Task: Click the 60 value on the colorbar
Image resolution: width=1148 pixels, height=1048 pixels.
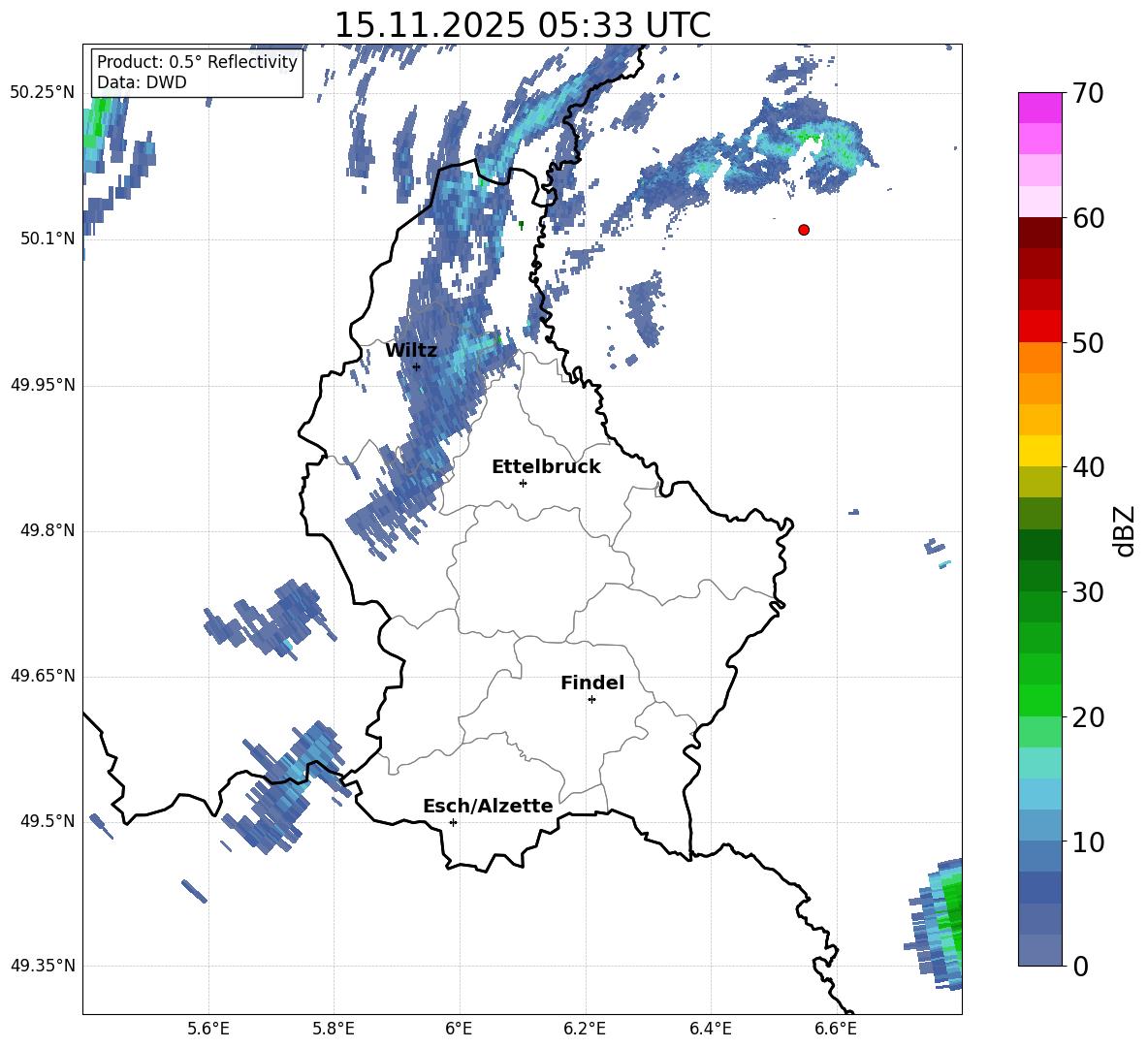Action: coord(1089,218)
